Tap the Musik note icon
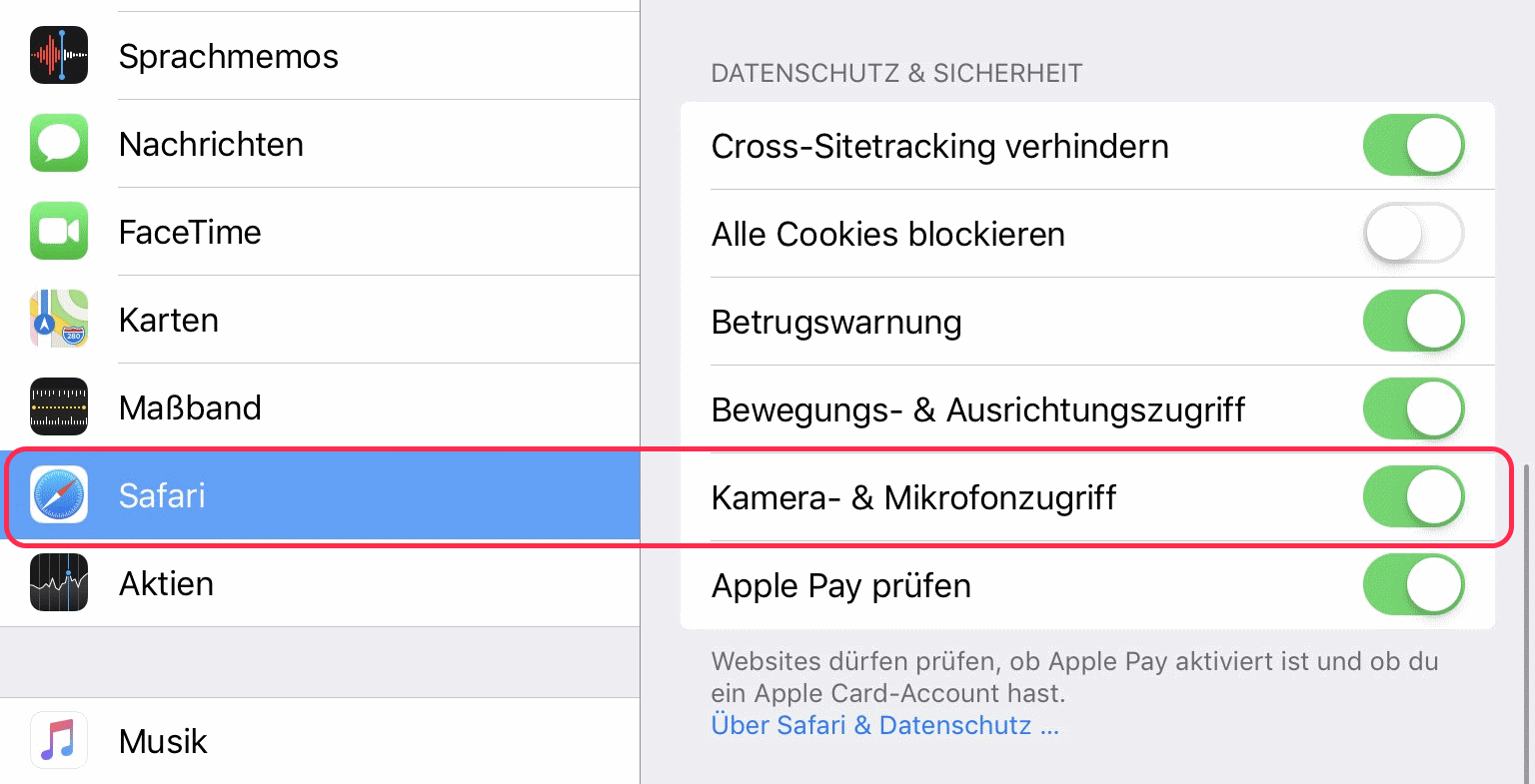 (x=59, y=741)
